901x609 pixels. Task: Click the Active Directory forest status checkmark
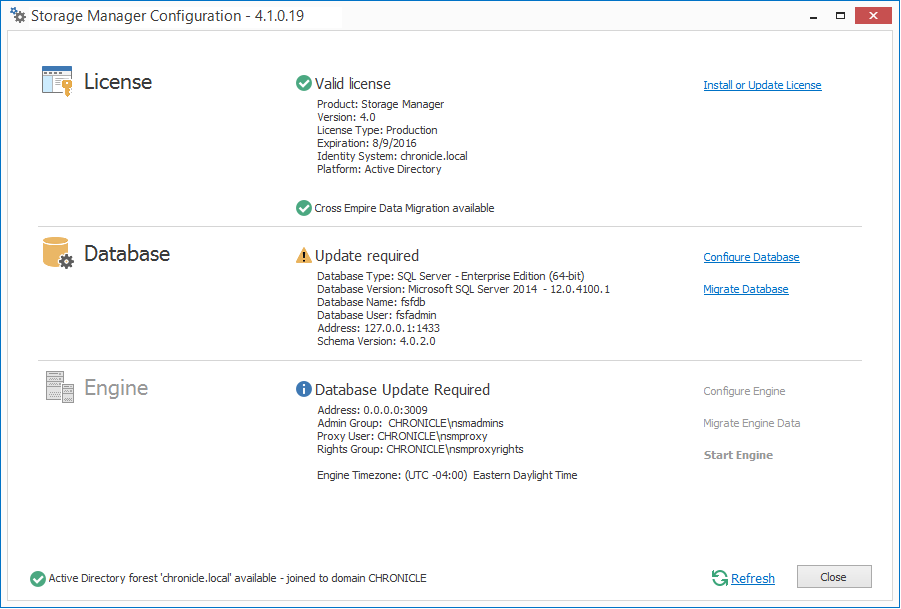click(38, 578)
